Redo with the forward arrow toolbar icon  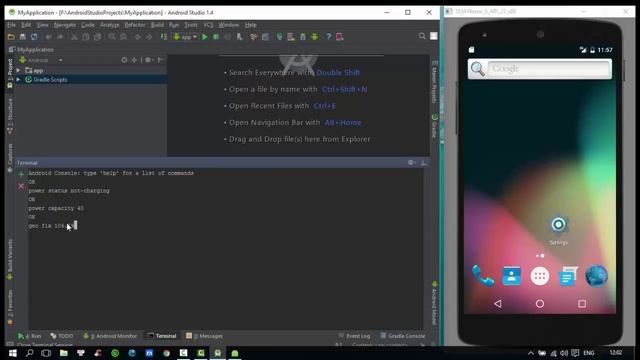[x=60, y=37]
